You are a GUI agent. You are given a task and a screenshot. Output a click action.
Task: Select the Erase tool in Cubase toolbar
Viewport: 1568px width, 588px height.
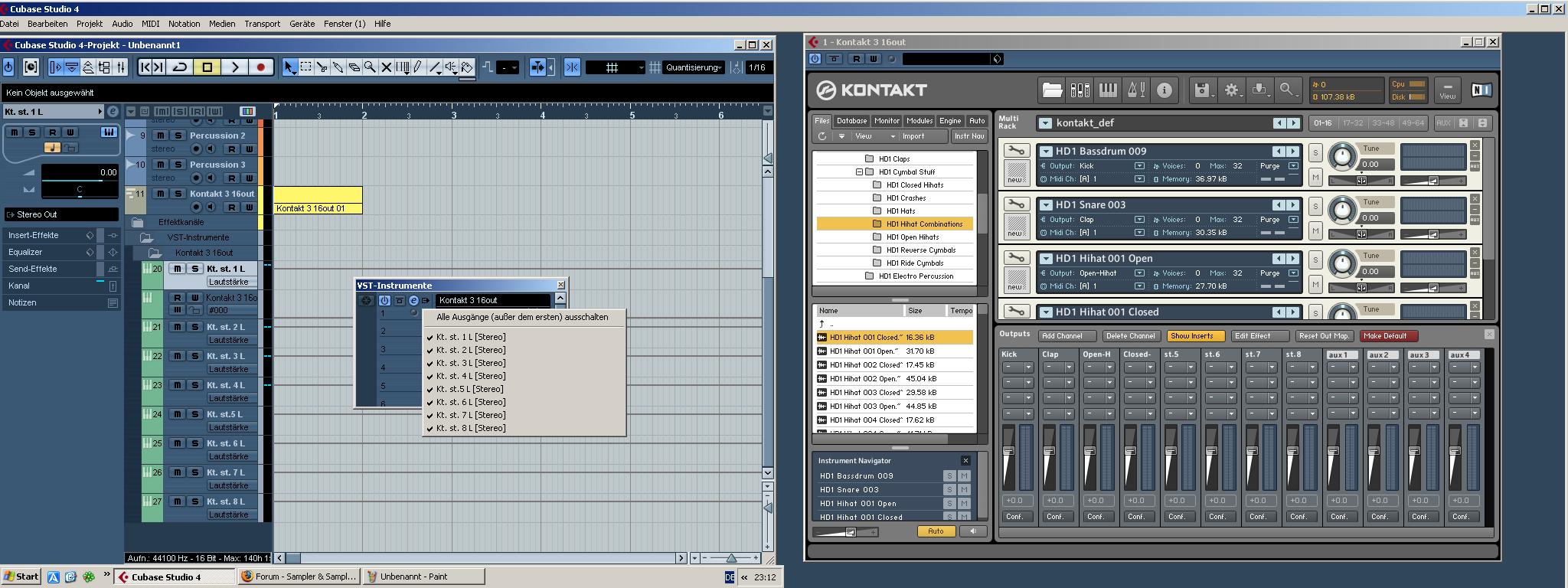tap(354, 67)
